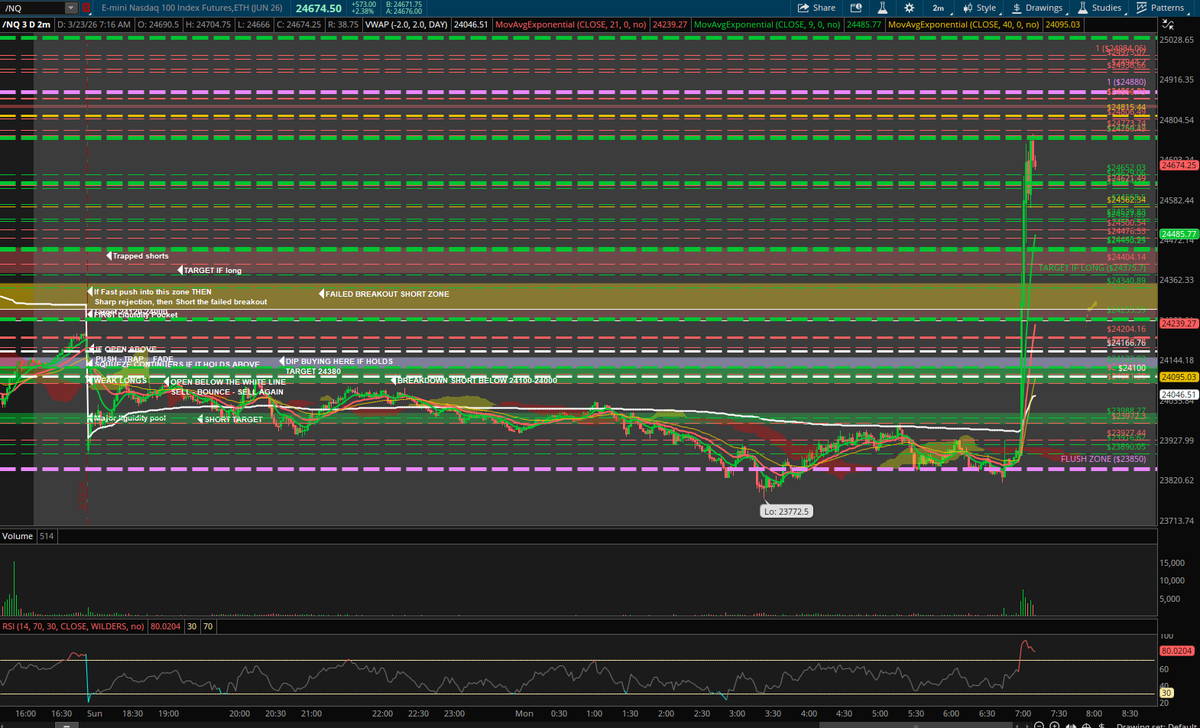Click the Volume study label

click(x=16, y=537)
